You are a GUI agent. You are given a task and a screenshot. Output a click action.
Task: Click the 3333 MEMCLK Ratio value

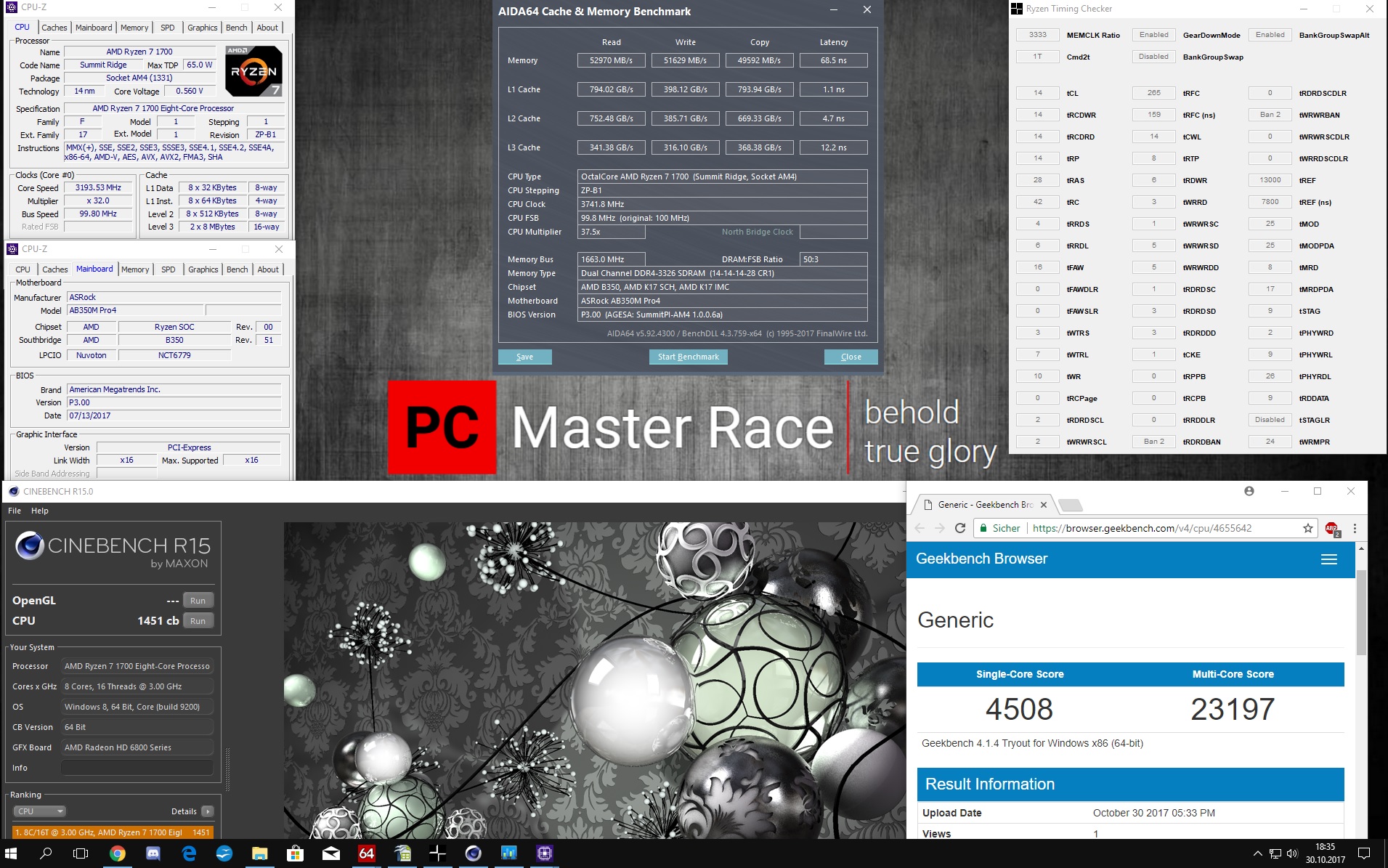tap(1037, 35)
